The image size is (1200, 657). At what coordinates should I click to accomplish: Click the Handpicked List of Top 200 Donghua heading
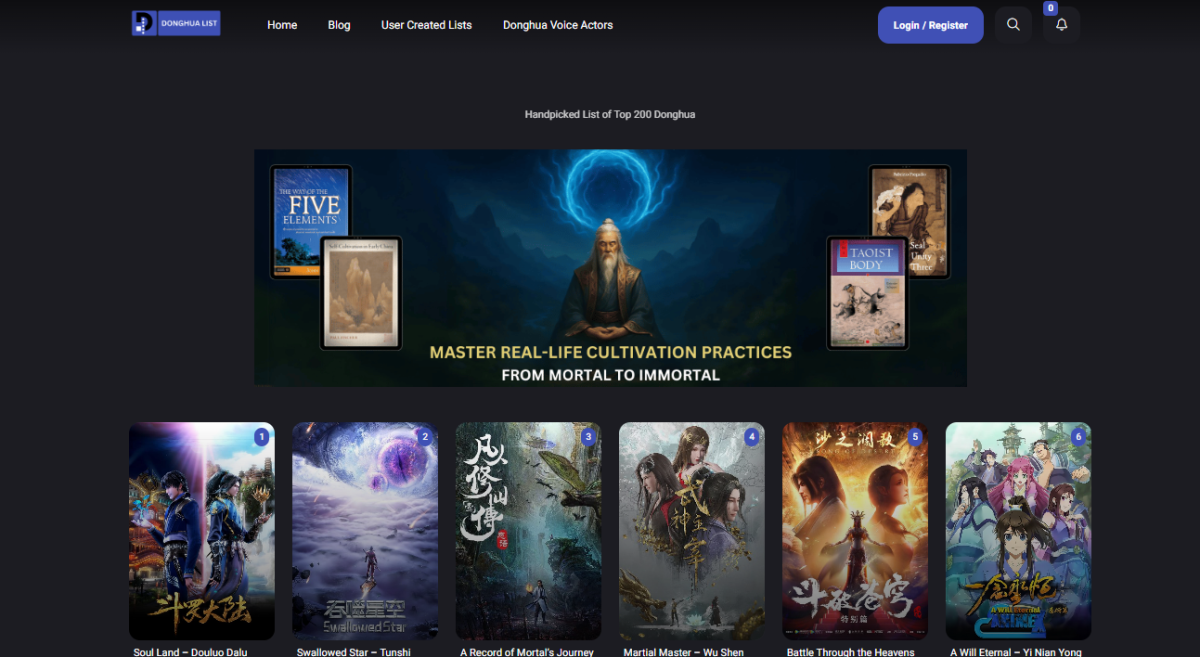[x=610, y=114]
